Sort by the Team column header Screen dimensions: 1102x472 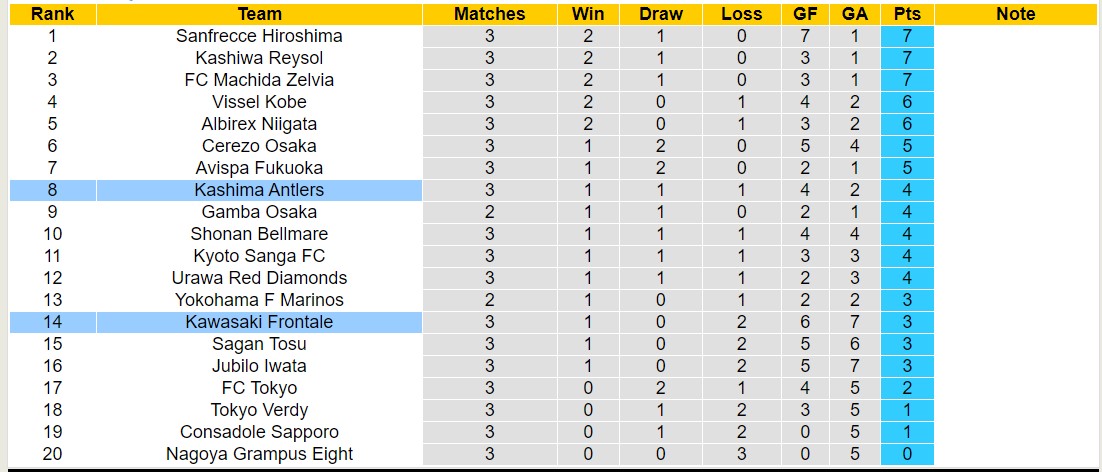point(259,14)
